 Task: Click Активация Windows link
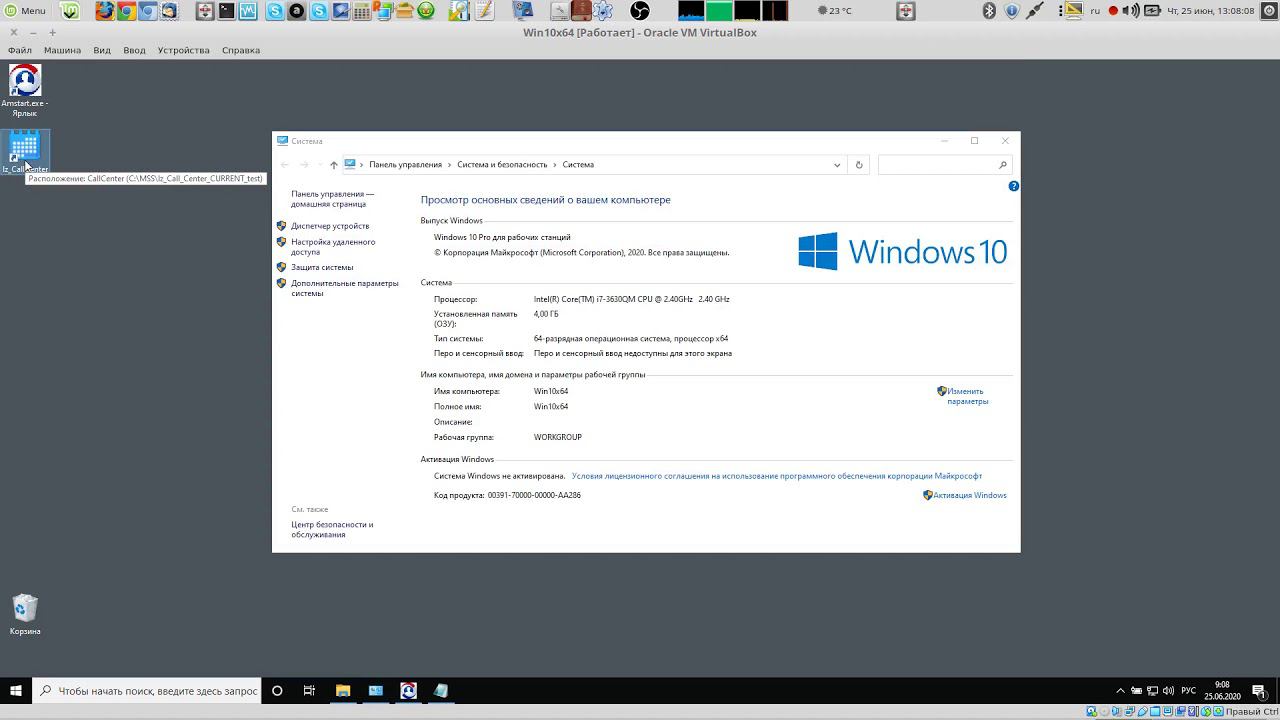pos(969,495)
